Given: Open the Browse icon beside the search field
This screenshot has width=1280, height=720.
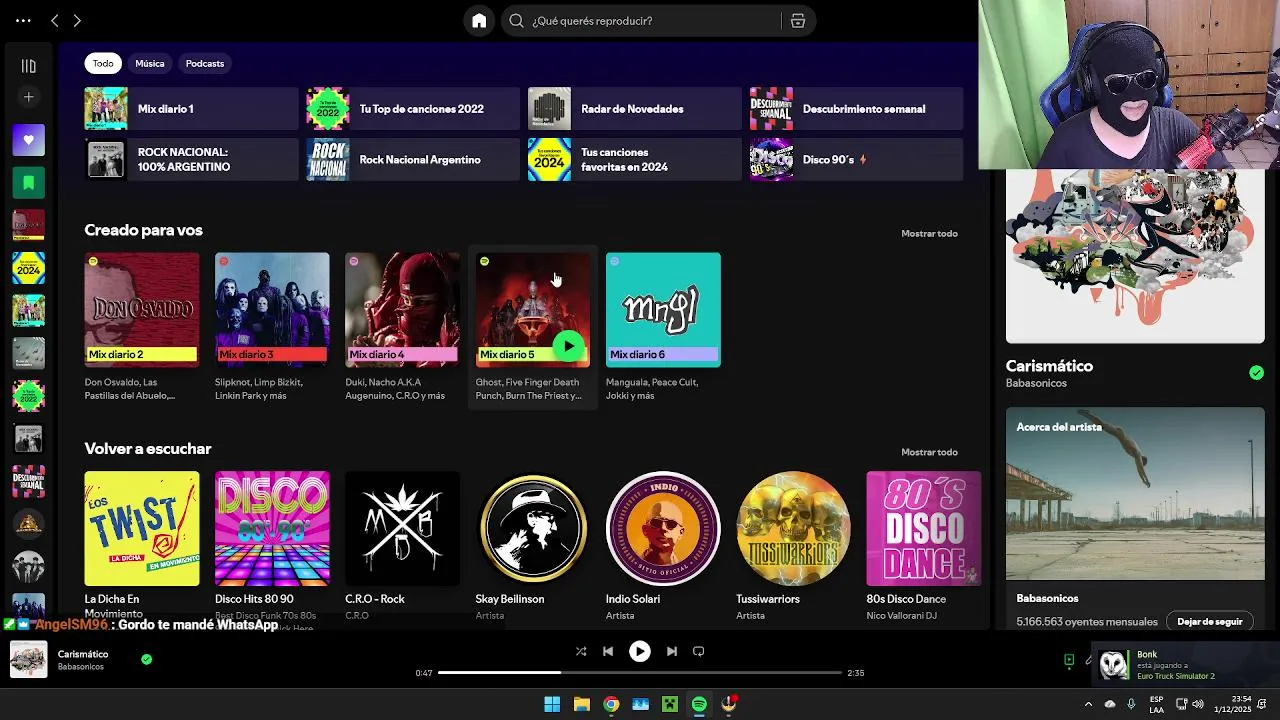Looking at the screenshot, I should (798, 20).
